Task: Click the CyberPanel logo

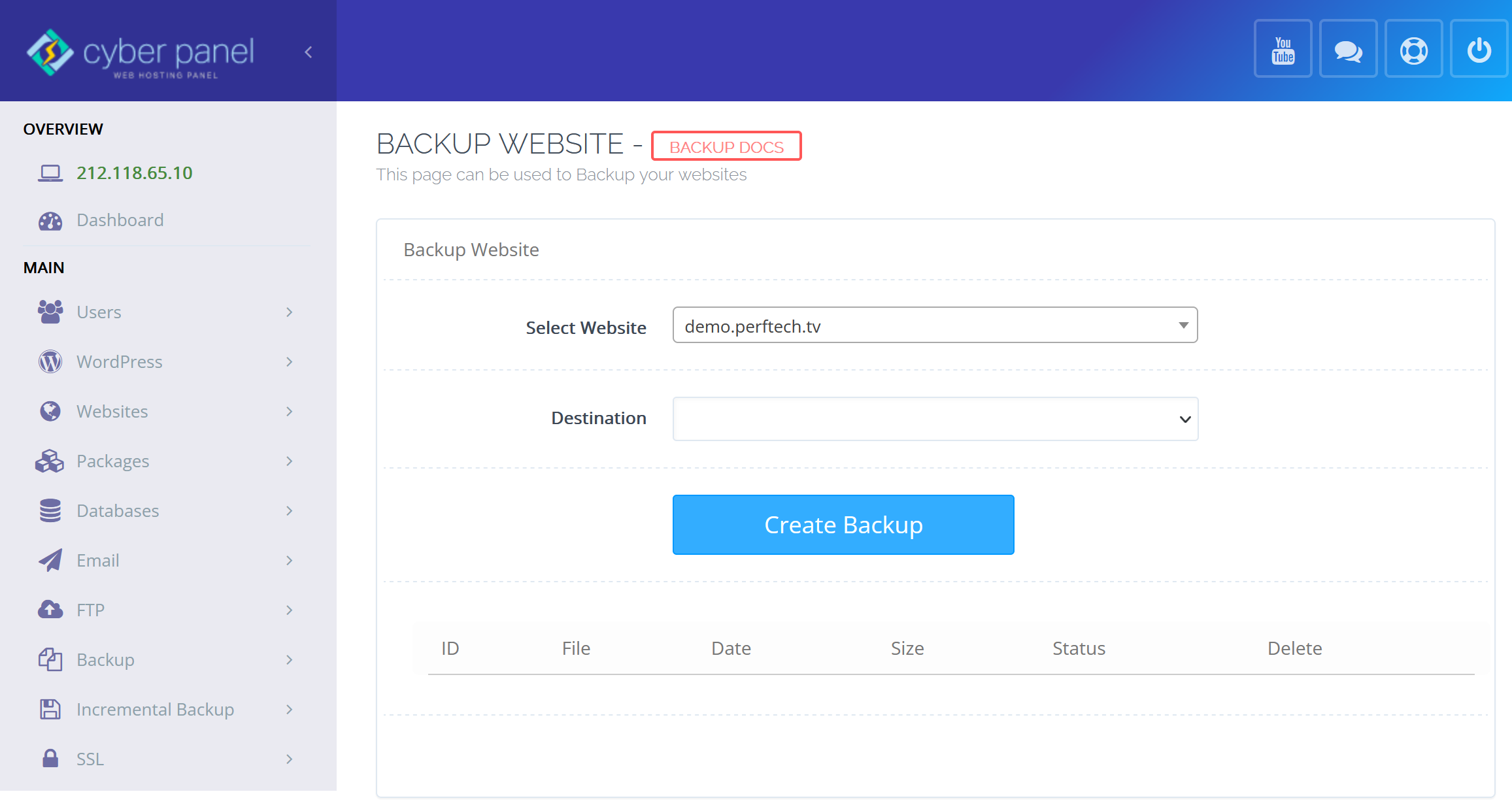Action: tap(140, 53)
